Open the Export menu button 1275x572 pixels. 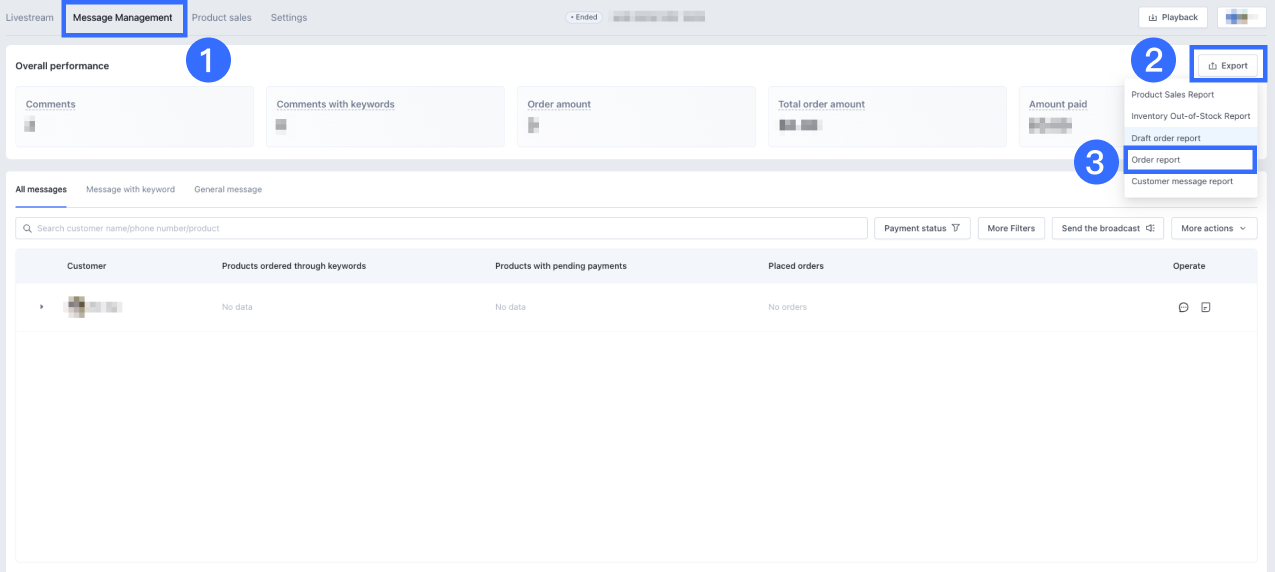pyautogui.click(x=1227, y=66)
